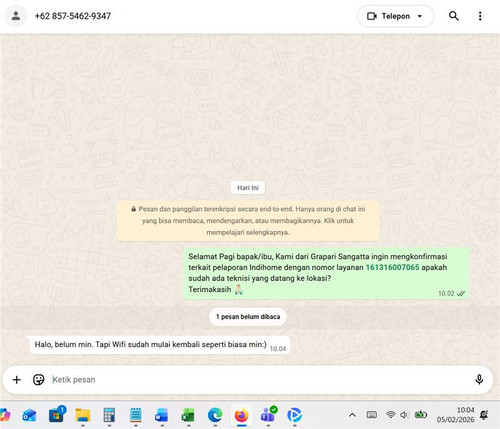Search within this chat
The image size is (500, 429).
coord(454,16)
